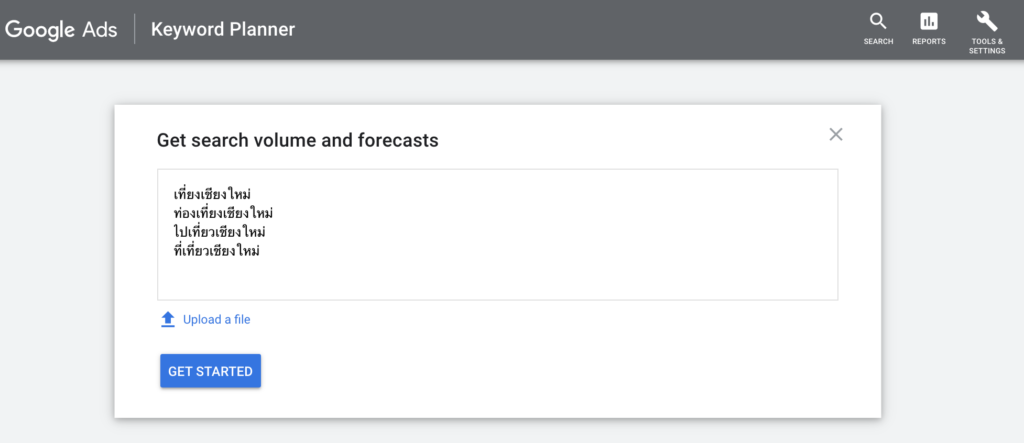The width and height of the screenshot is (1024, 443).
Task: Click the Get search volume and forecasts heading
Action: click(298, 140)
